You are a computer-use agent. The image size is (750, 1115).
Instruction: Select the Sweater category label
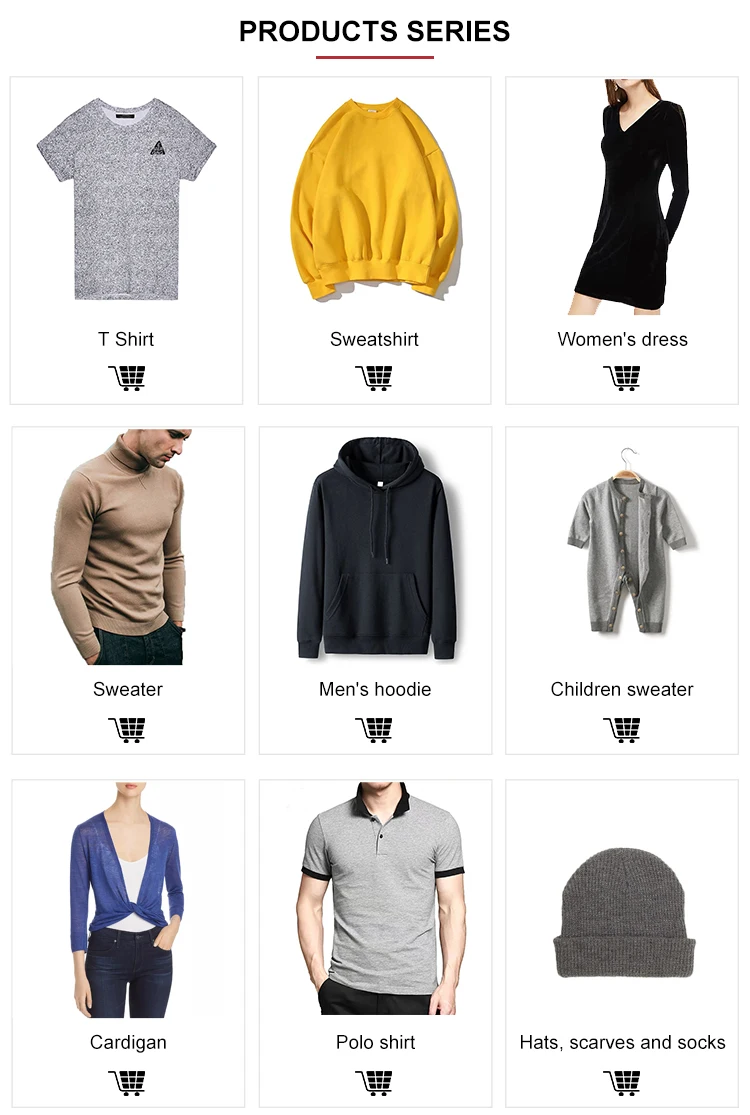128,690
